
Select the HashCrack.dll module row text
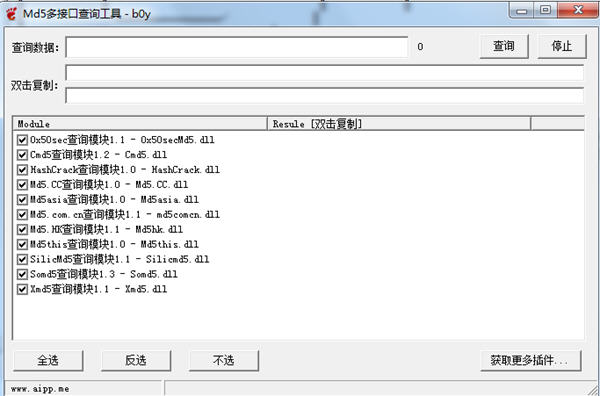point(125,170)
